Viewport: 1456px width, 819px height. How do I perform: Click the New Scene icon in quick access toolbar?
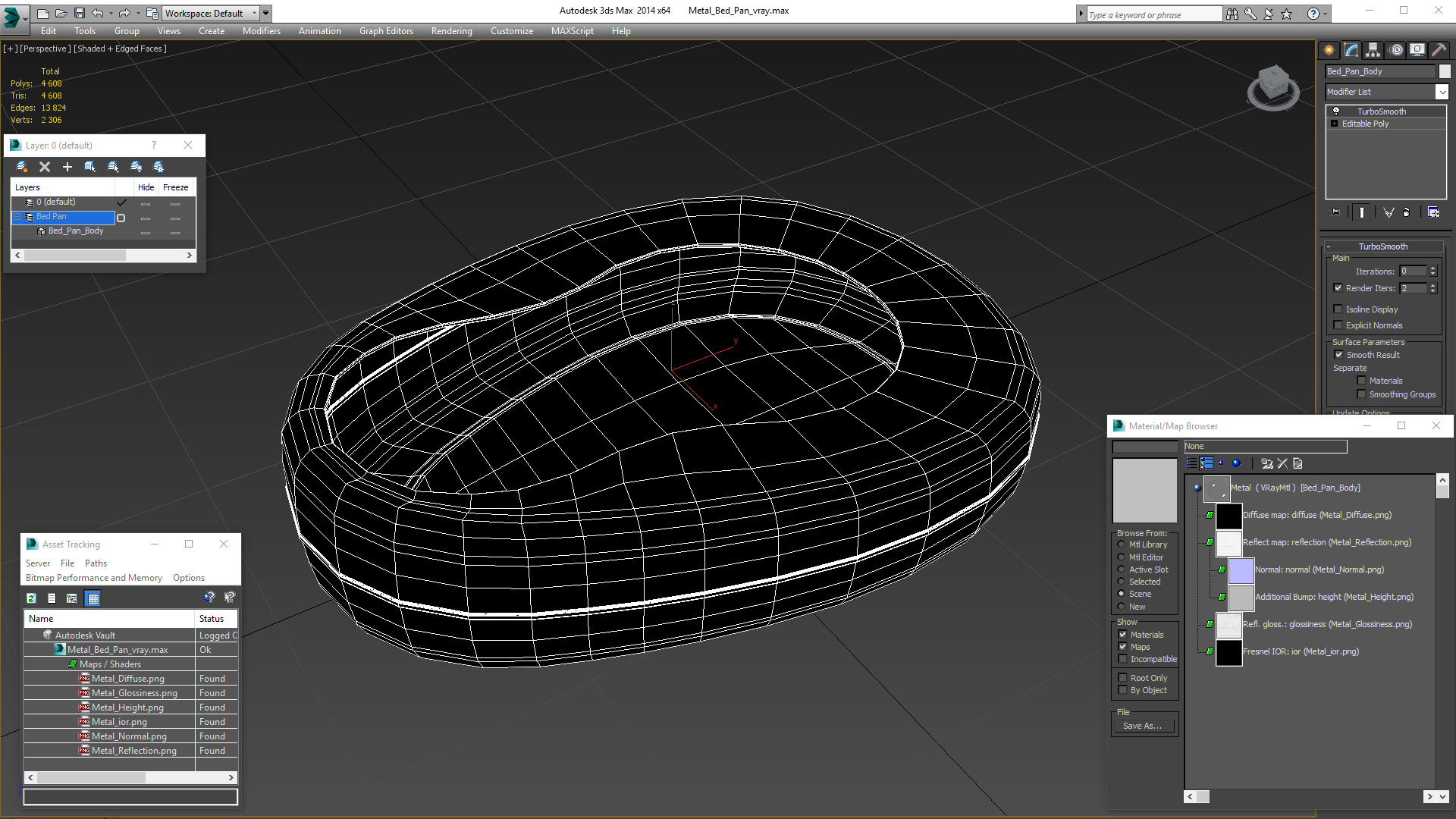pos(43,13)
